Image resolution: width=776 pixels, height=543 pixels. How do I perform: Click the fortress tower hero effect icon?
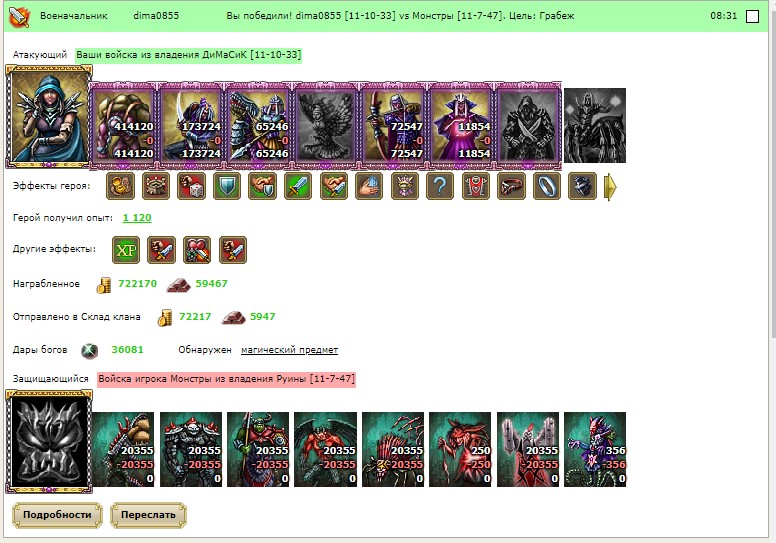click(x=155, y=187)
